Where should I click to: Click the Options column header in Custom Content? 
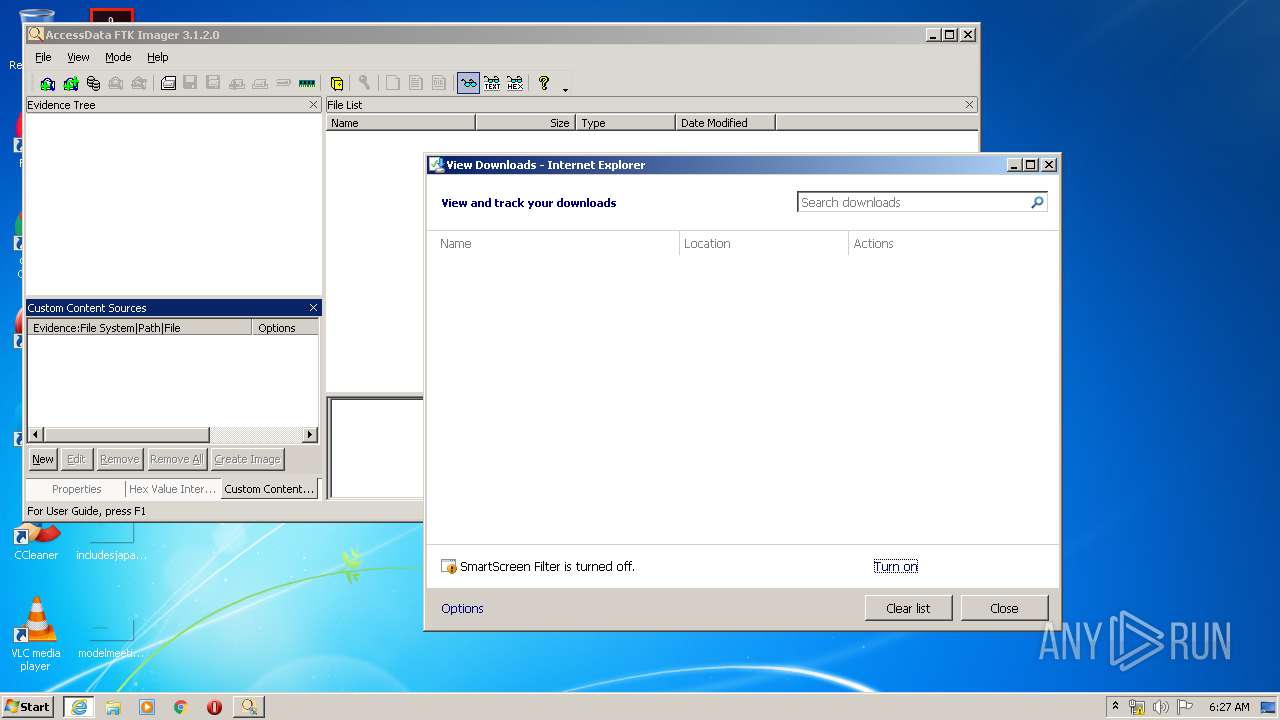click(x=285, y=328)
